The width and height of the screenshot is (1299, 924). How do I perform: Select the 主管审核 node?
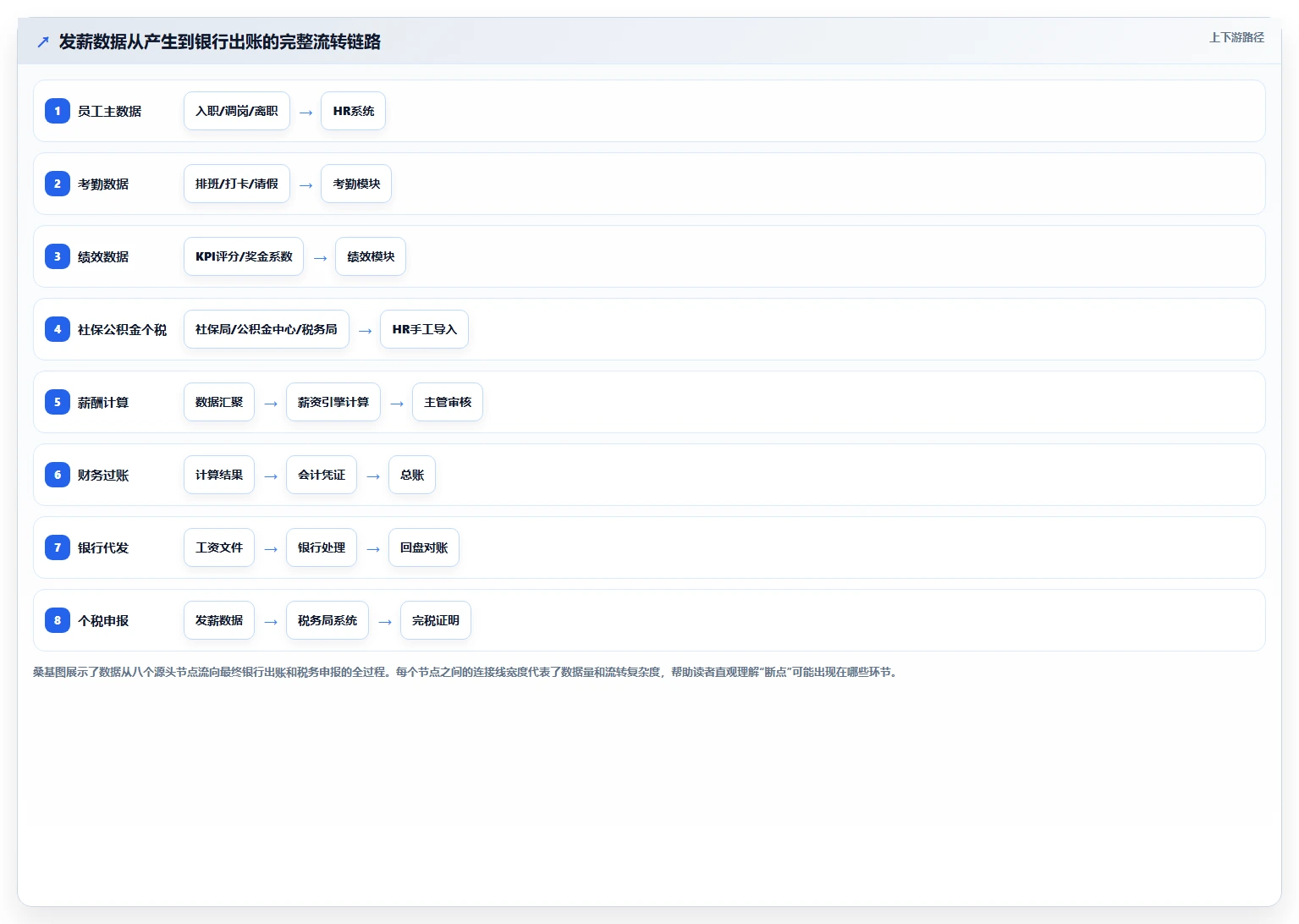448,402
